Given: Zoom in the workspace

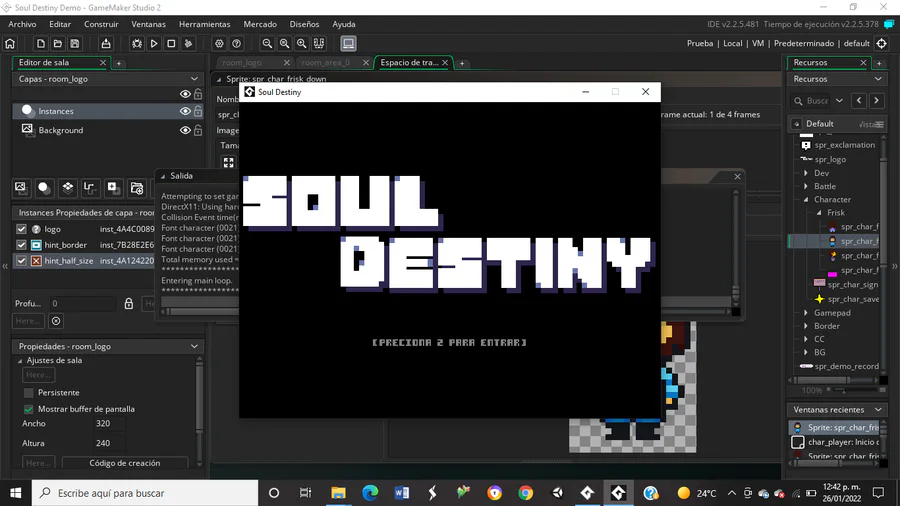Looking at the screenshot, I should point(301,44).
